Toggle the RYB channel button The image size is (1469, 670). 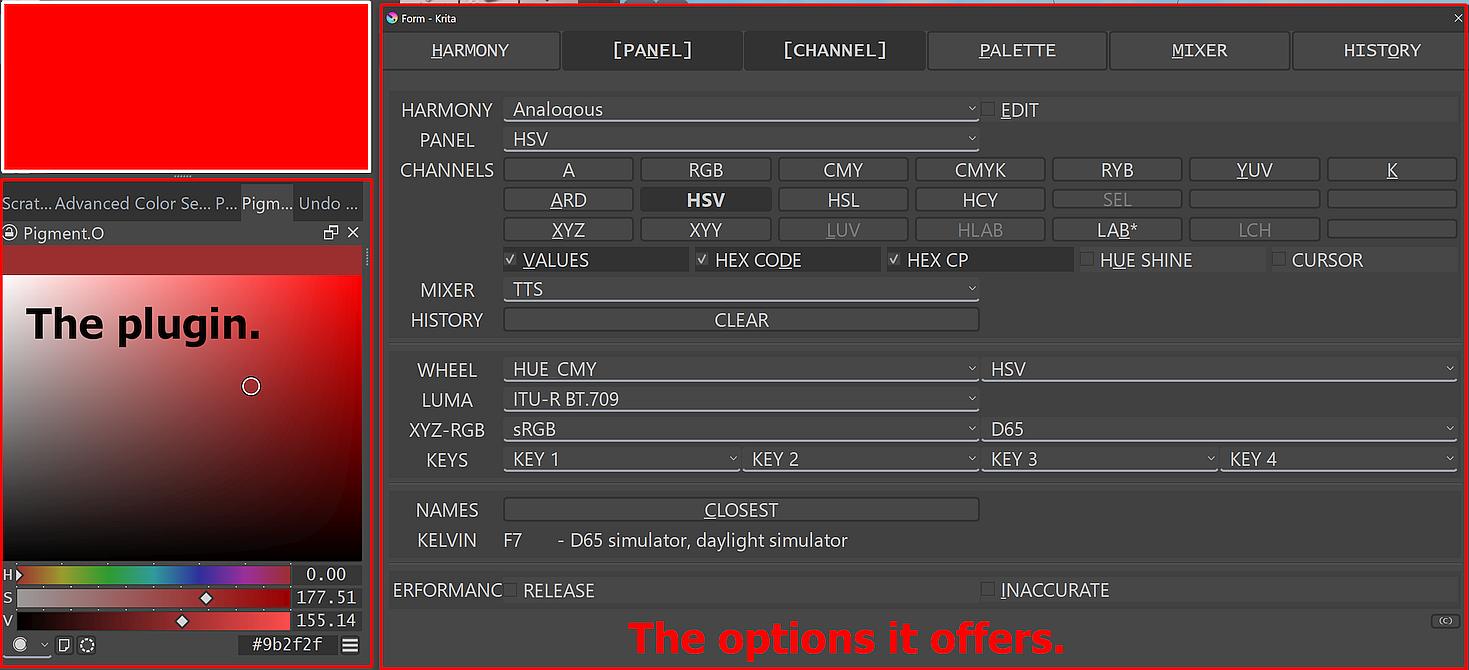[1117, 170]
